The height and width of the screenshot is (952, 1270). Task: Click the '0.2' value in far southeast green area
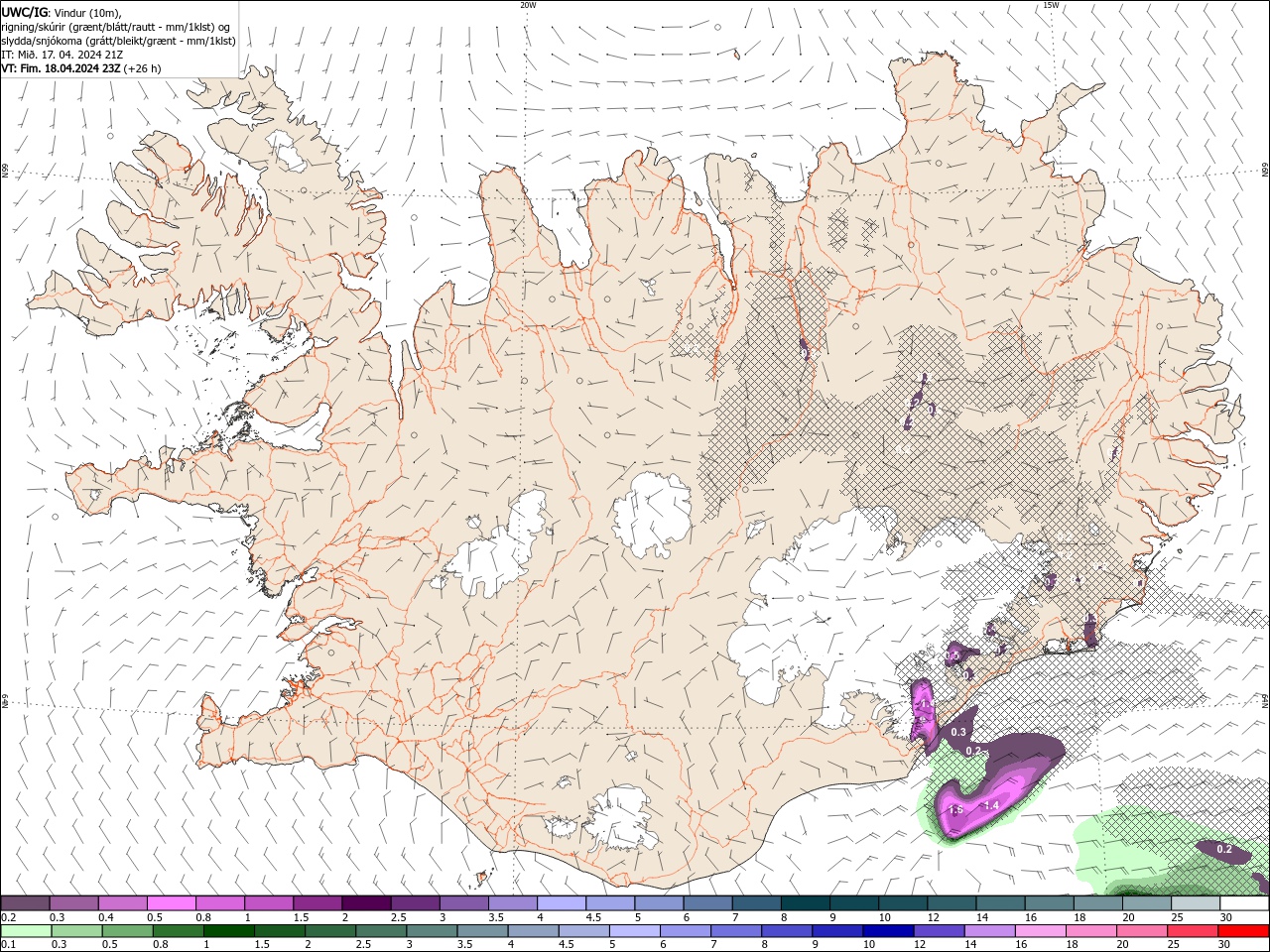pyautogui.click(x=1224, y=849)
